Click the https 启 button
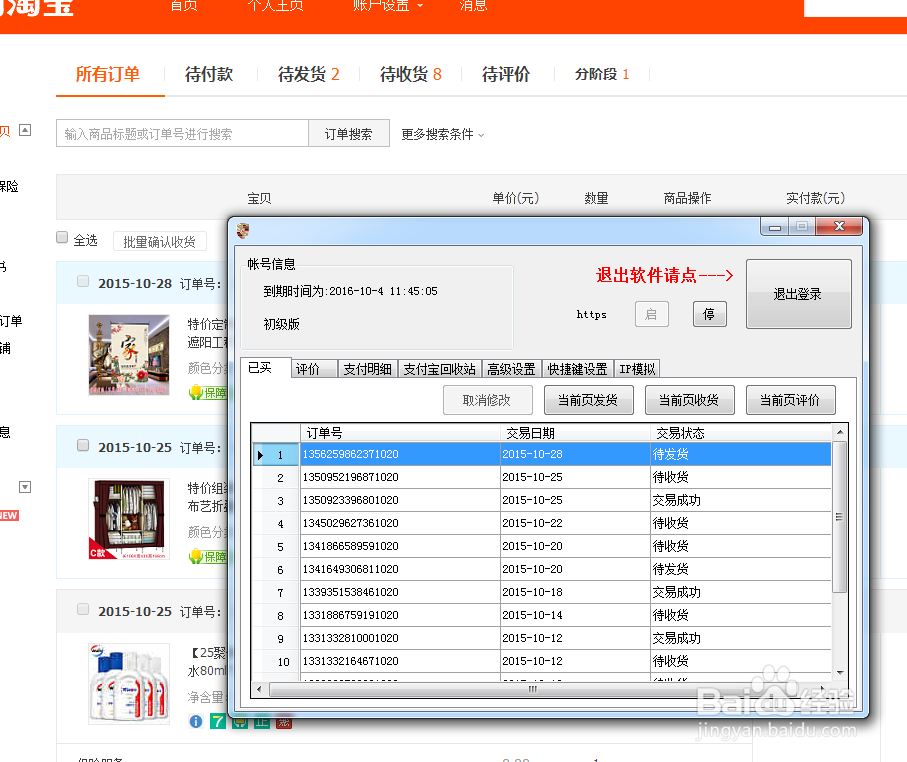This screenshot has width=907, height=762. click(651, 314)
